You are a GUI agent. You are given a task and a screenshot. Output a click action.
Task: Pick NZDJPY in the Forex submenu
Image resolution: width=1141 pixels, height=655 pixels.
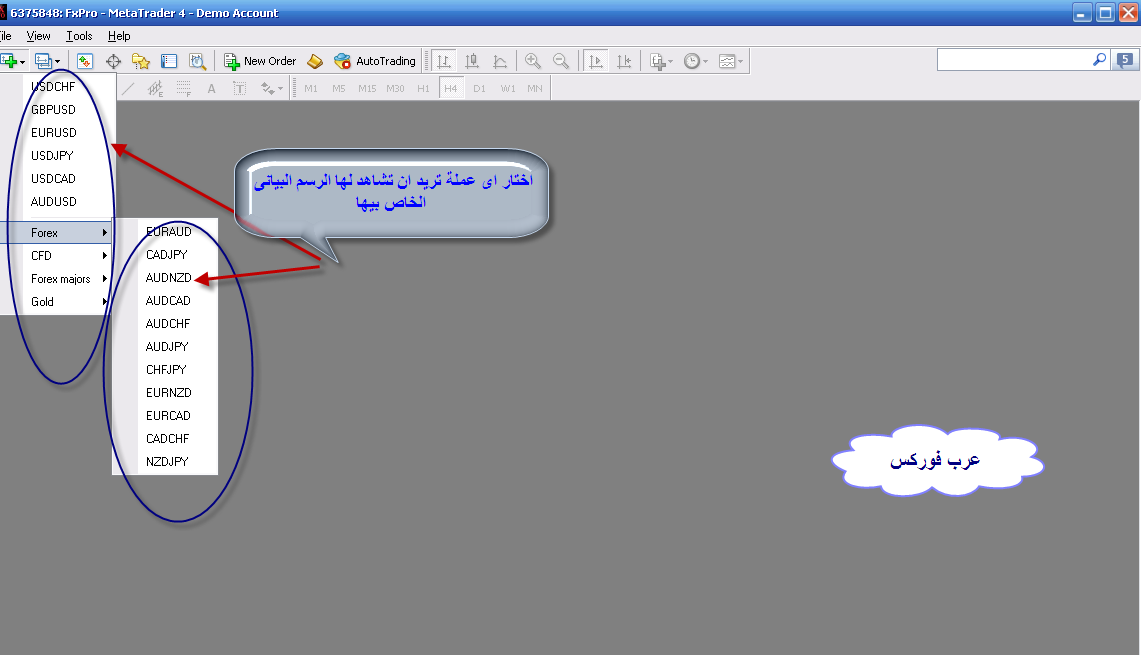pyautogui.click(x=166, y=461)
